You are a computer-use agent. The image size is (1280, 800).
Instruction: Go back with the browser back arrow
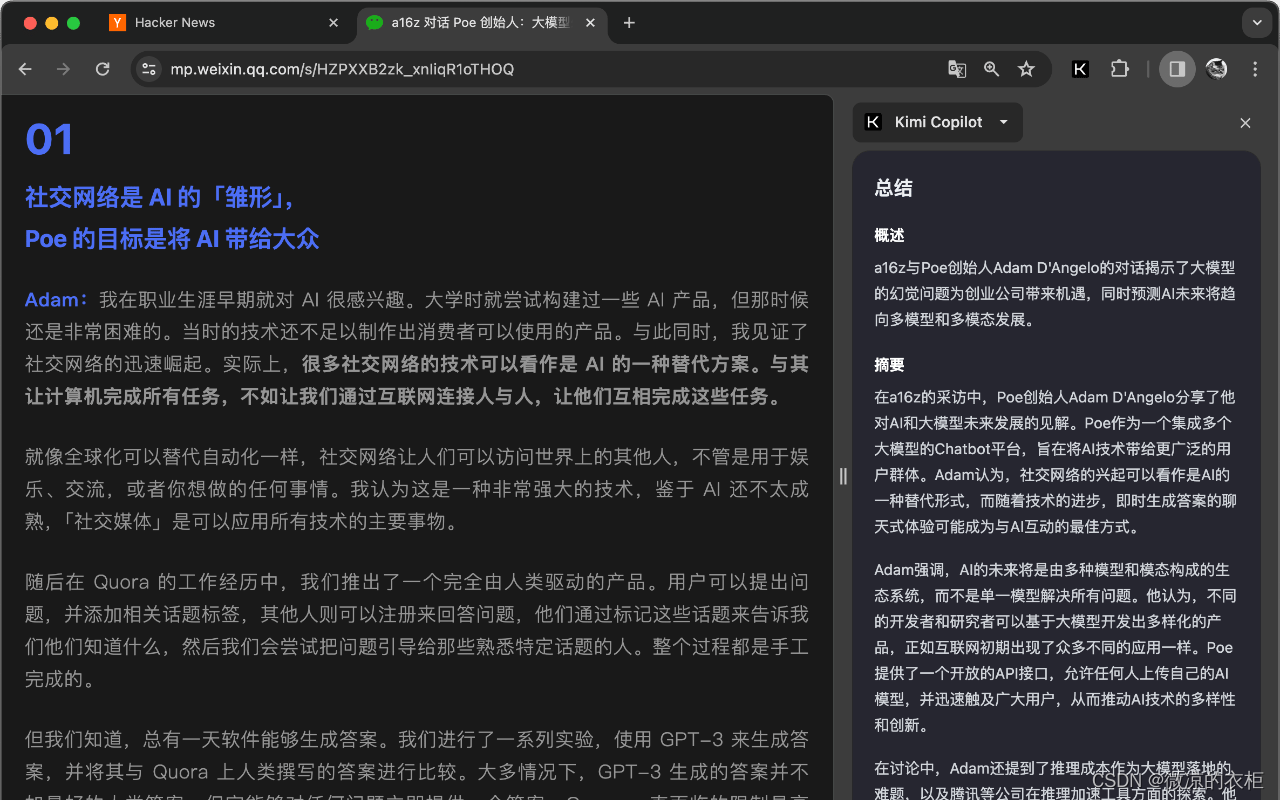point(26,69)
